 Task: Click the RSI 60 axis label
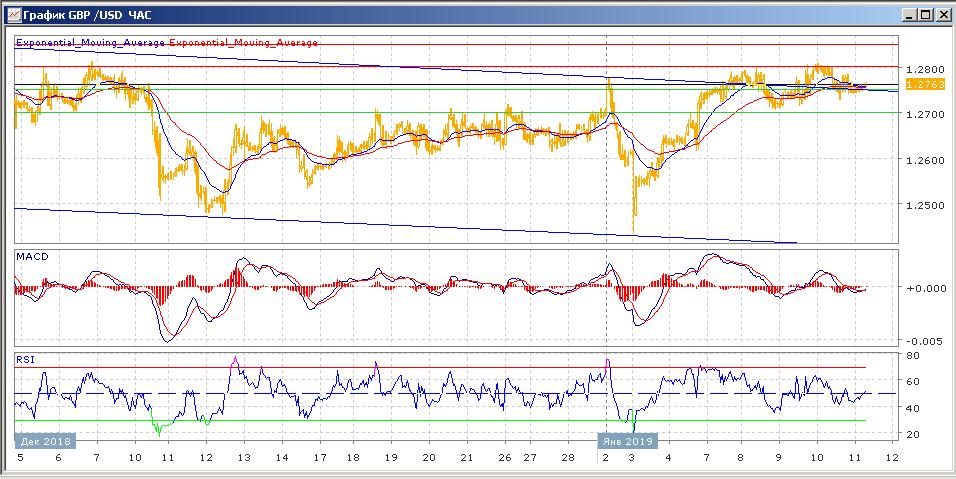point(912,381)
